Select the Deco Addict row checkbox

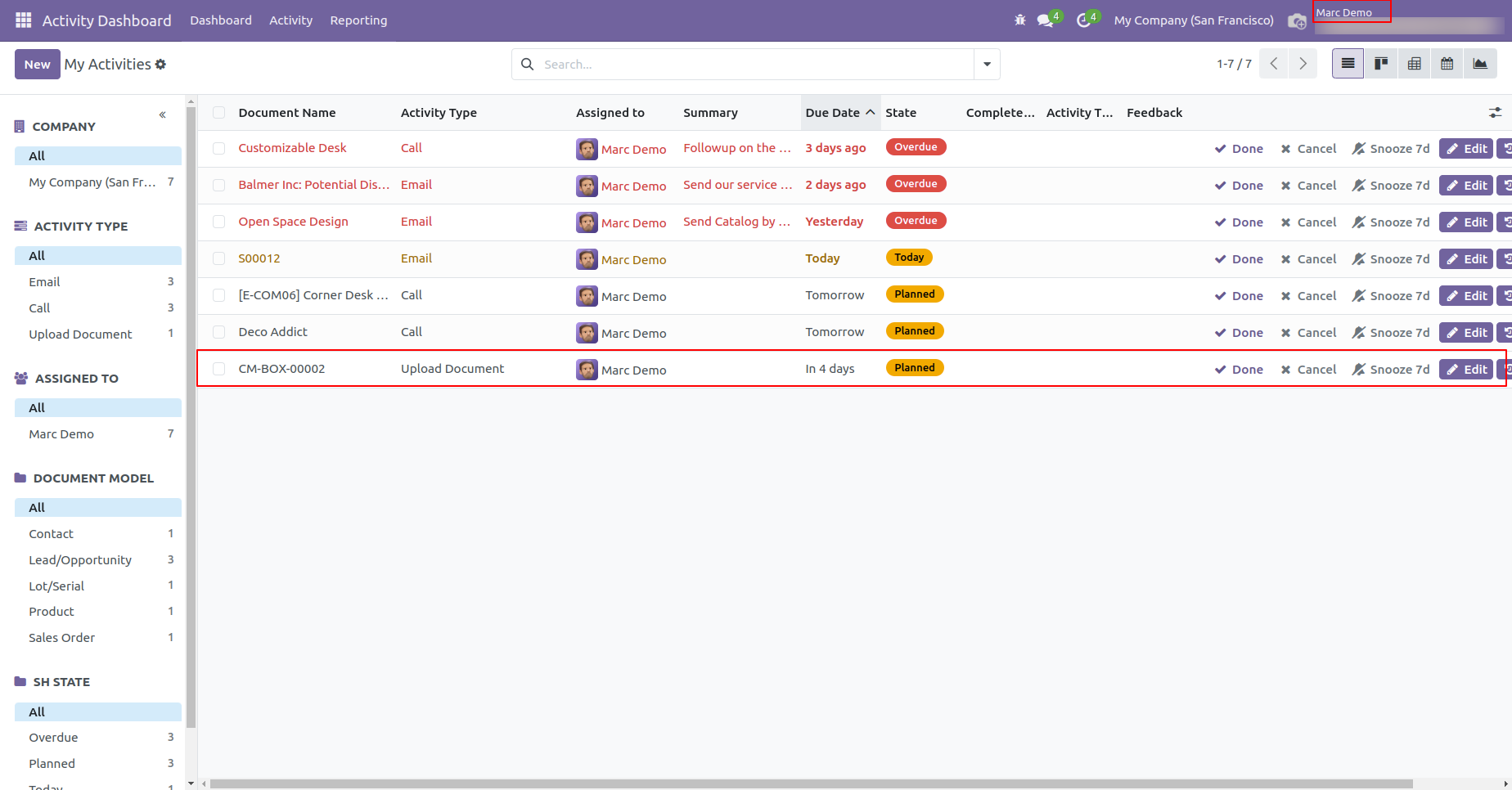(x=218, y=332)
